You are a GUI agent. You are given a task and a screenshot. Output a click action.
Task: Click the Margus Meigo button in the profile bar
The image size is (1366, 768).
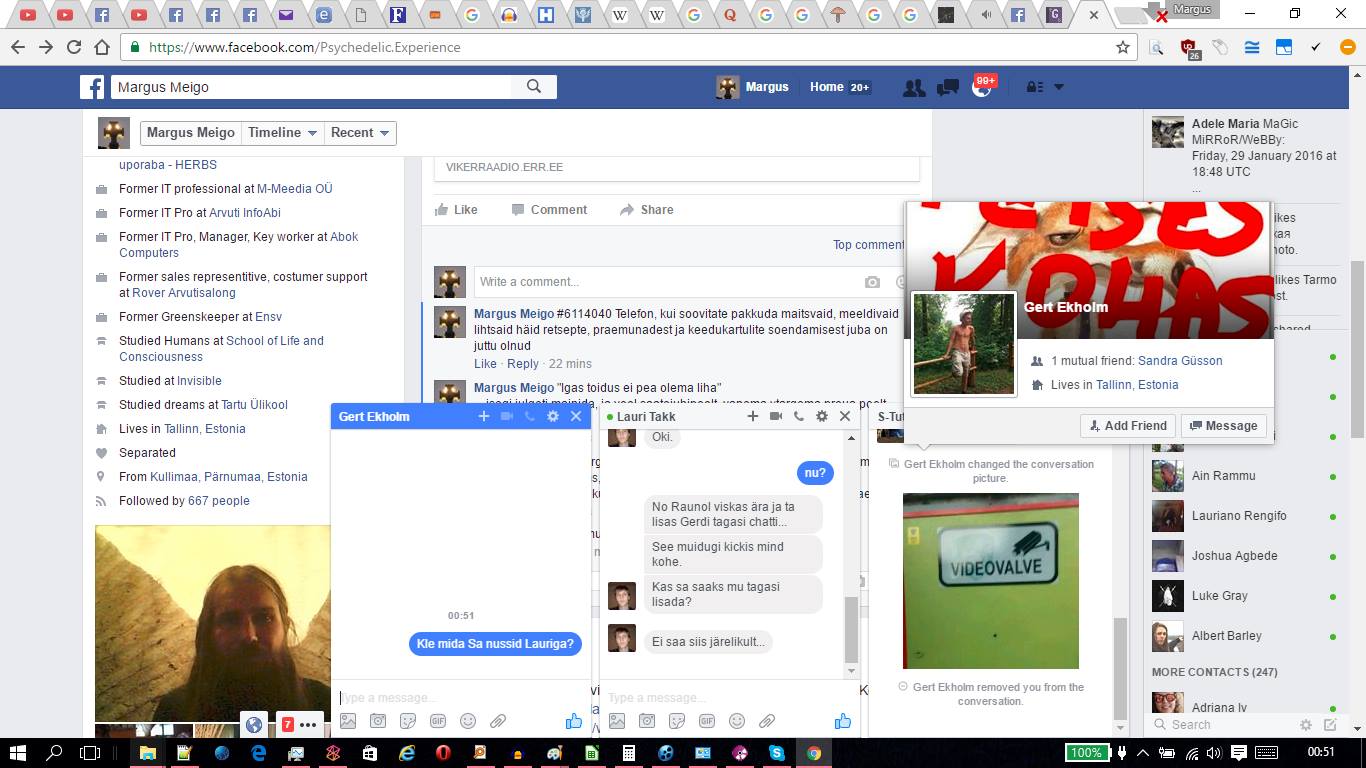pyautogui.click(x=190, y=133)
